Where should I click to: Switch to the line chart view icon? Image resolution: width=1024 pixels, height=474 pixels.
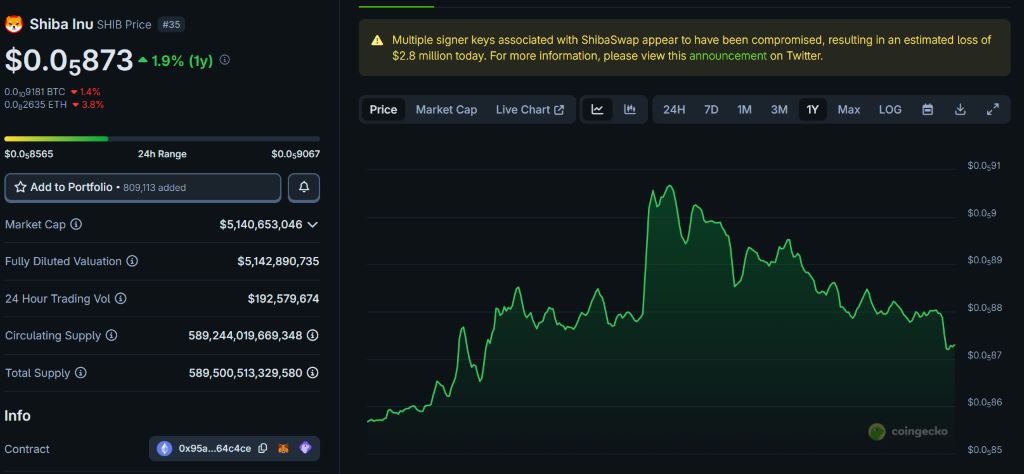coord(597,110)
